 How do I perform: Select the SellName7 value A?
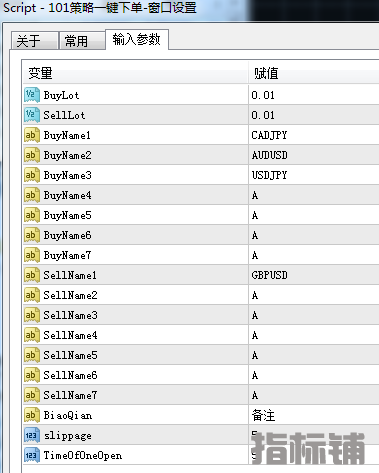click(255, 395)
